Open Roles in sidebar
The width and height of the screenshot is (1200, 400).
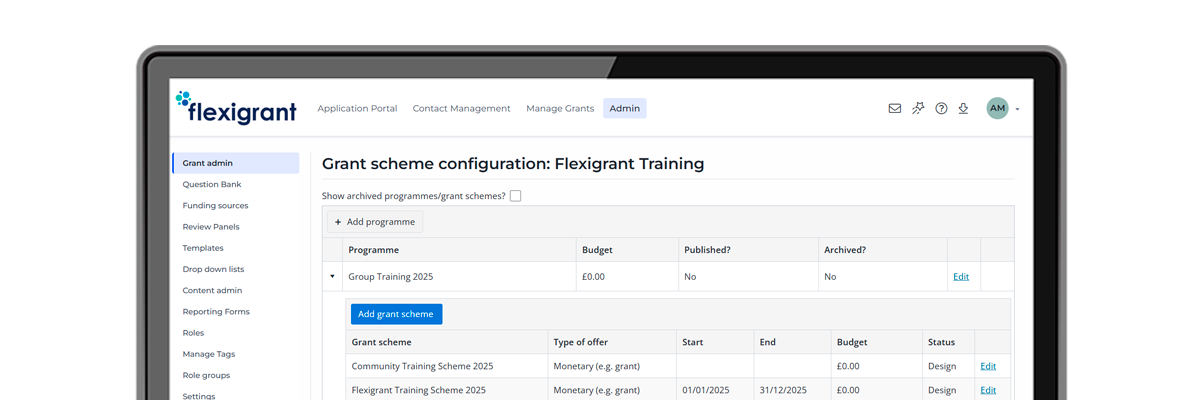coord(193,333)
